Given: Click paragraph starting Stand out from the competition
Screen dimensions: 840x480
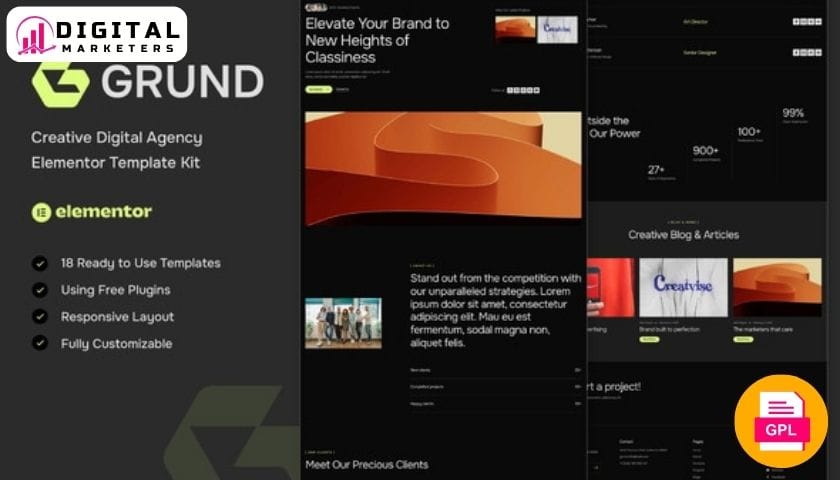Looking at the screenshot, I should pyautogui.click(x=496, y=310).
